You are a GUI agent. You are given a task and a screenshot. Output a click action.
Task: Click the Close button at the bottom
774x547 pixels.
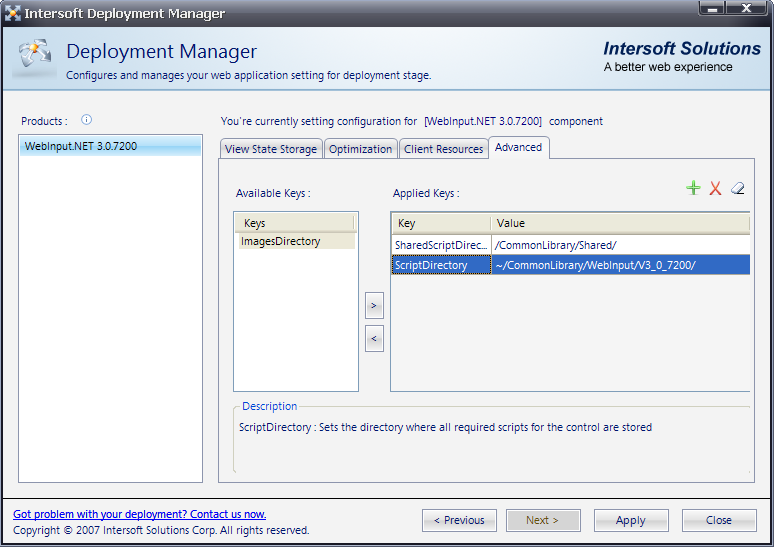click(x=718, y=520)
